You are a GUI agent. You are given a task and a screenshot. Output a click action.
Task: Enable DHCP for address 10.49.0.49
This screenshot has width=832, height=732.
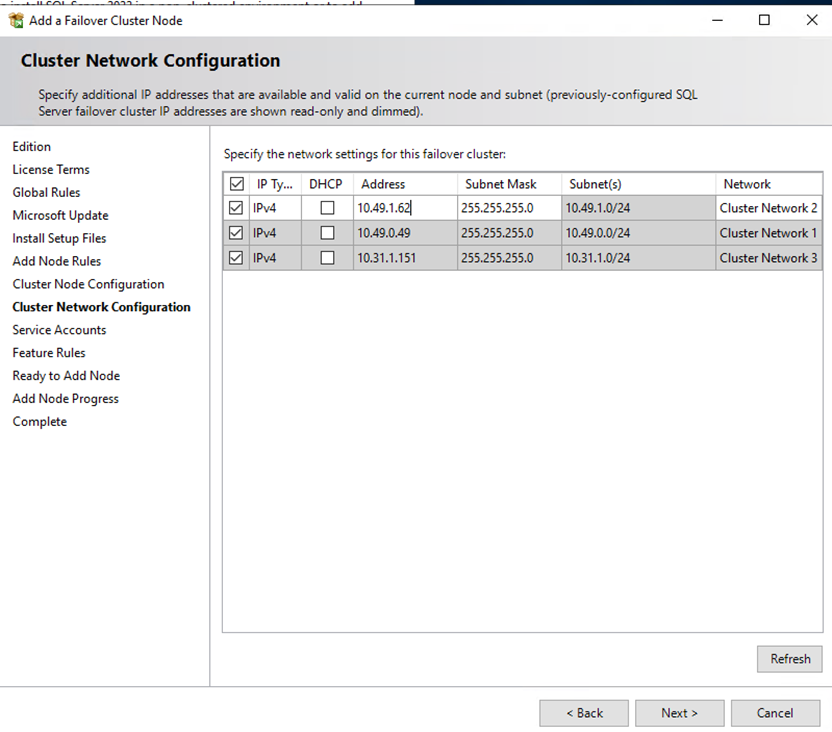coord(327,233)
